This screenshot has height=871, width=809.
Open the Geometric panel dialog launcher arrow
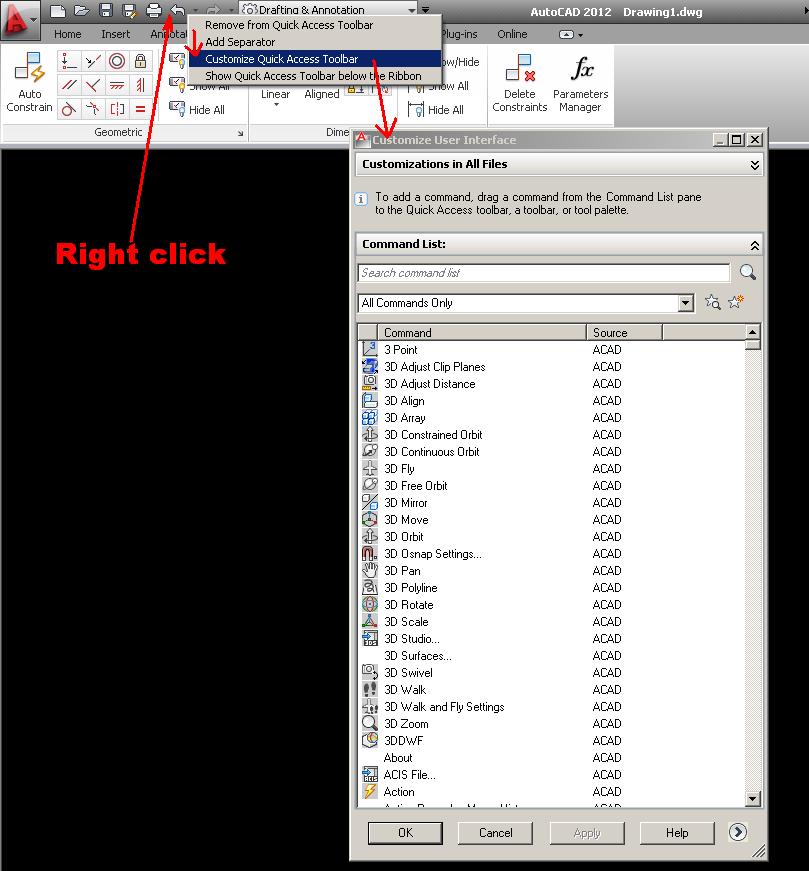(x=240, y=133)
